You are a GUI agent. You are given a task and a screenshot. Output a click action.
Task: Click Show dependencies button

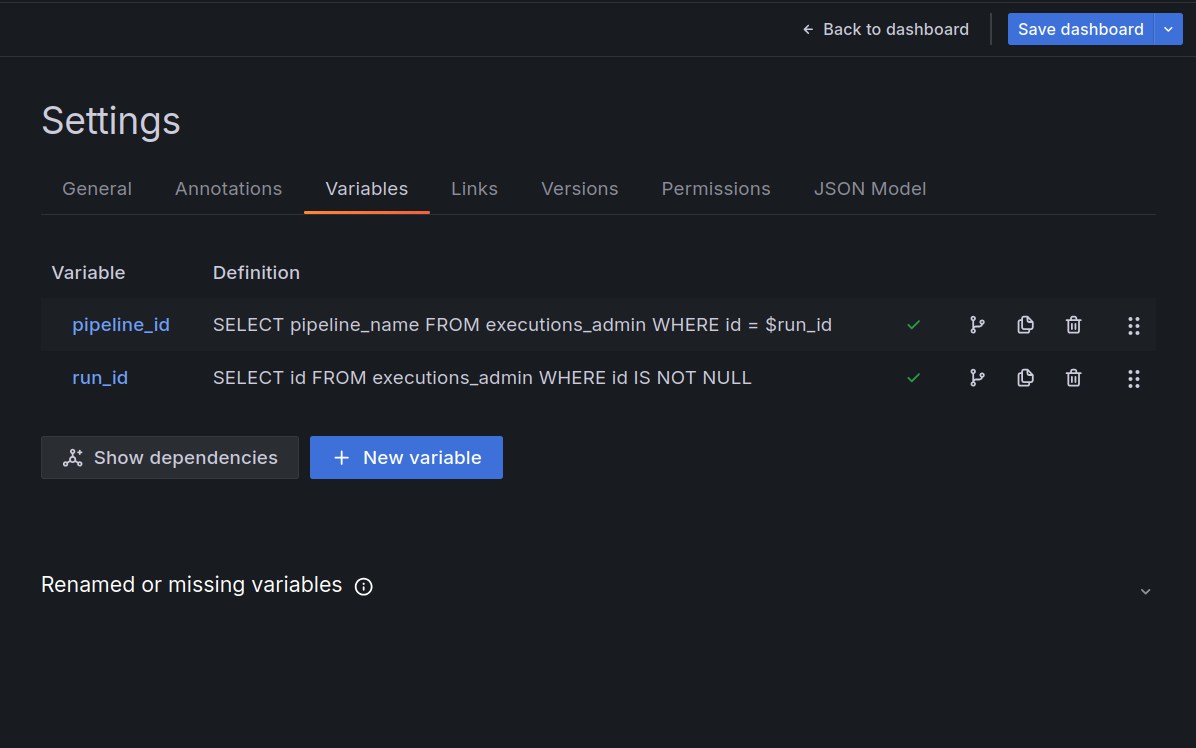click(170, 457)
